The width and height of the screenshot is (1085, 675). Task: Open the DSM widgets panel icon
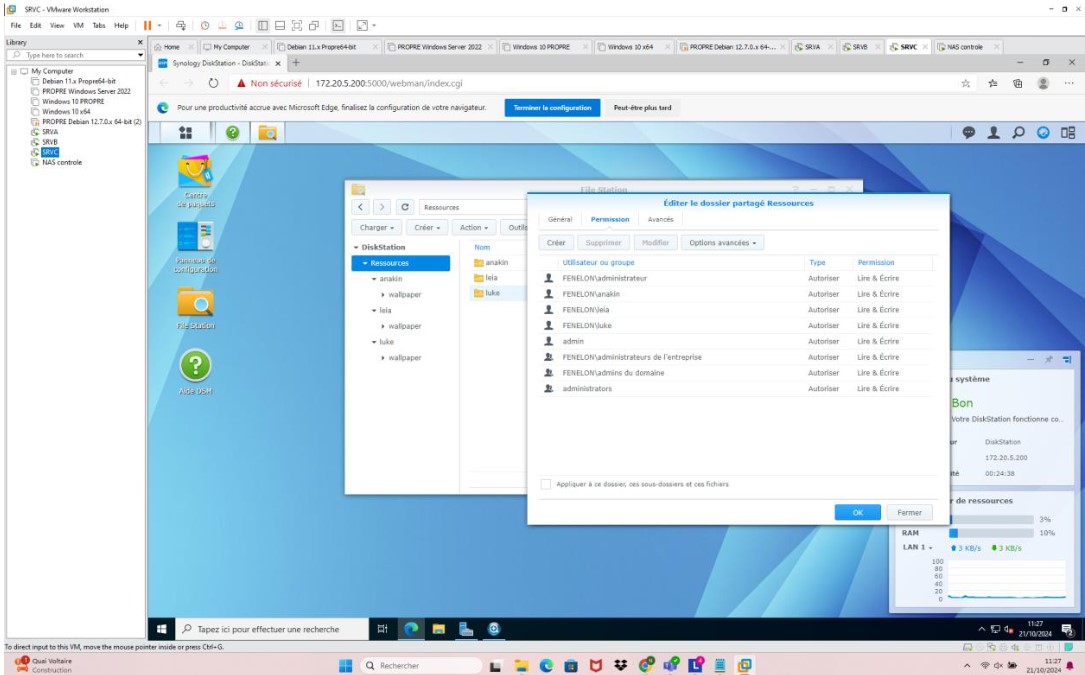tap(1043, 132)
